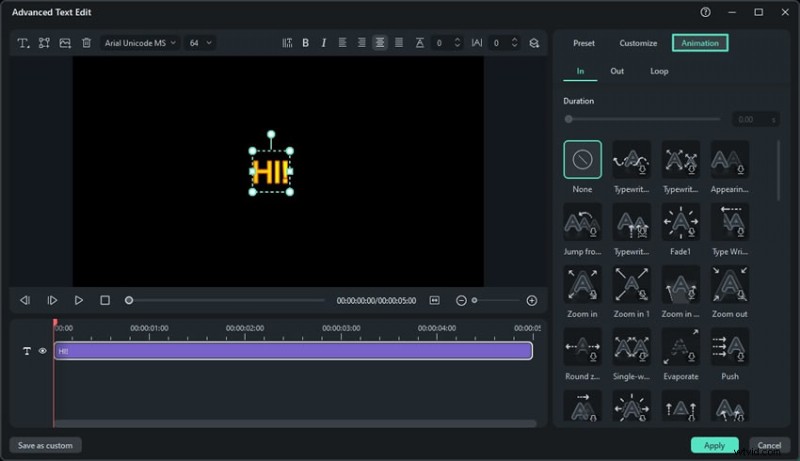Toggle bold text formatting

tap(306, 43)
